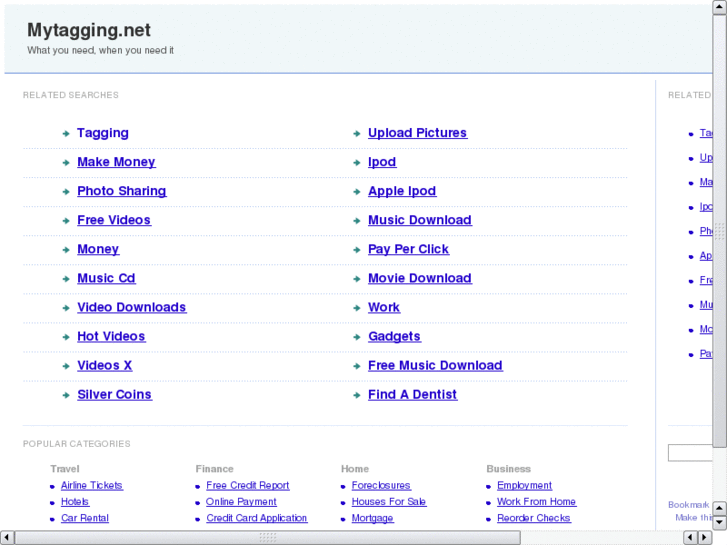Open Online Payment under Finance
The image size is (727, 545).
point(241,502)
